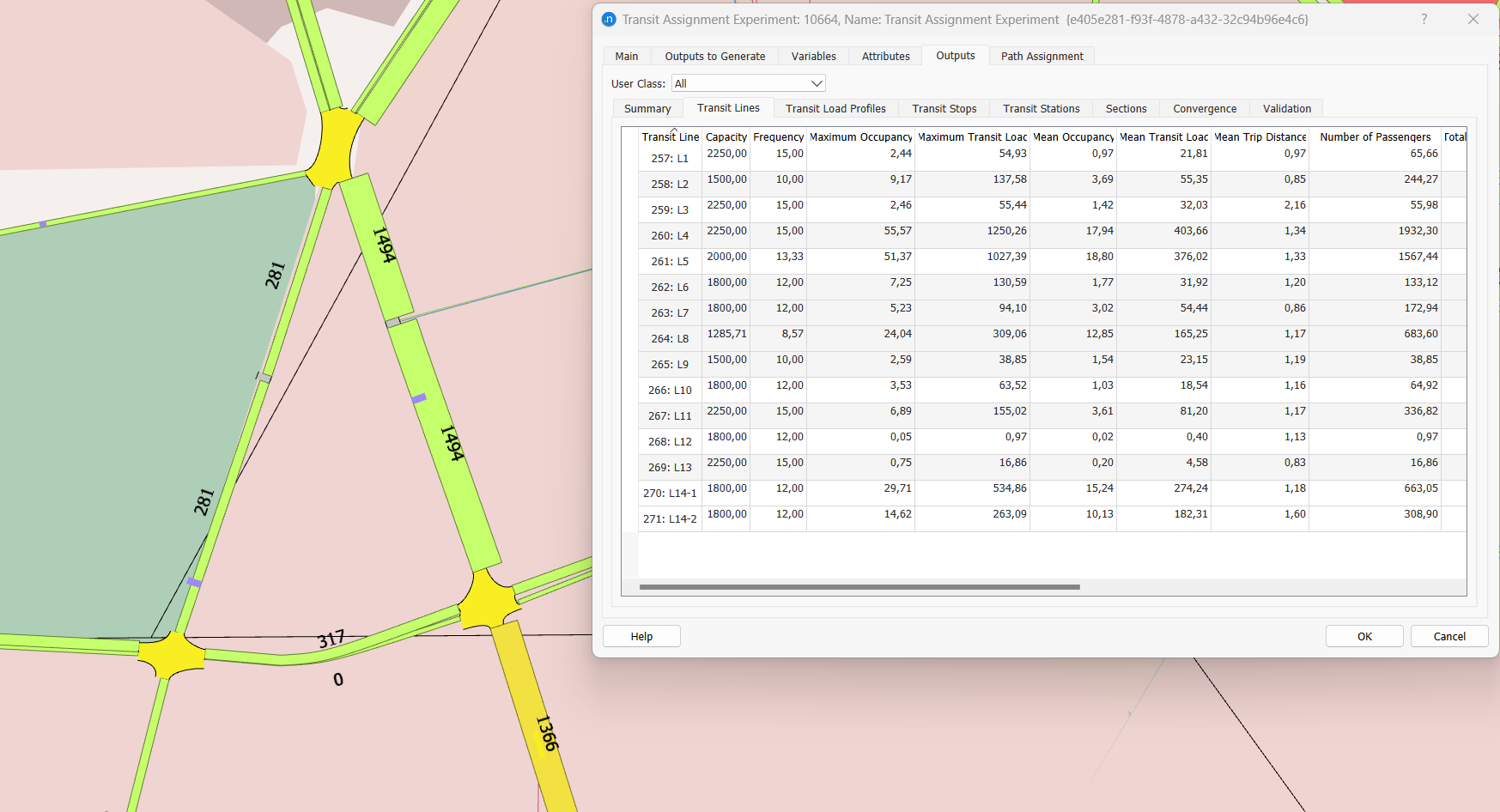Switch to the Main tab
The height and width of the screenshot is (812, 1500).
626,56
